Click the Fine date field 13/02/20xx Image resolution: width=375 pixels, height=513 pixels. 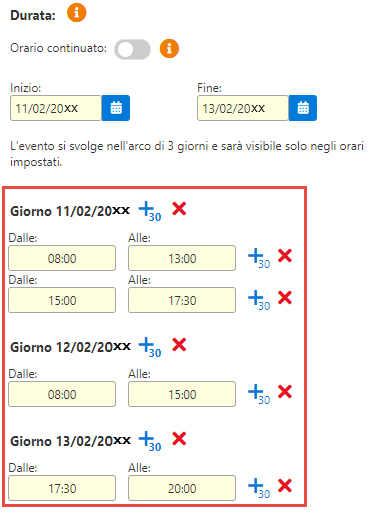coord(243,108)
